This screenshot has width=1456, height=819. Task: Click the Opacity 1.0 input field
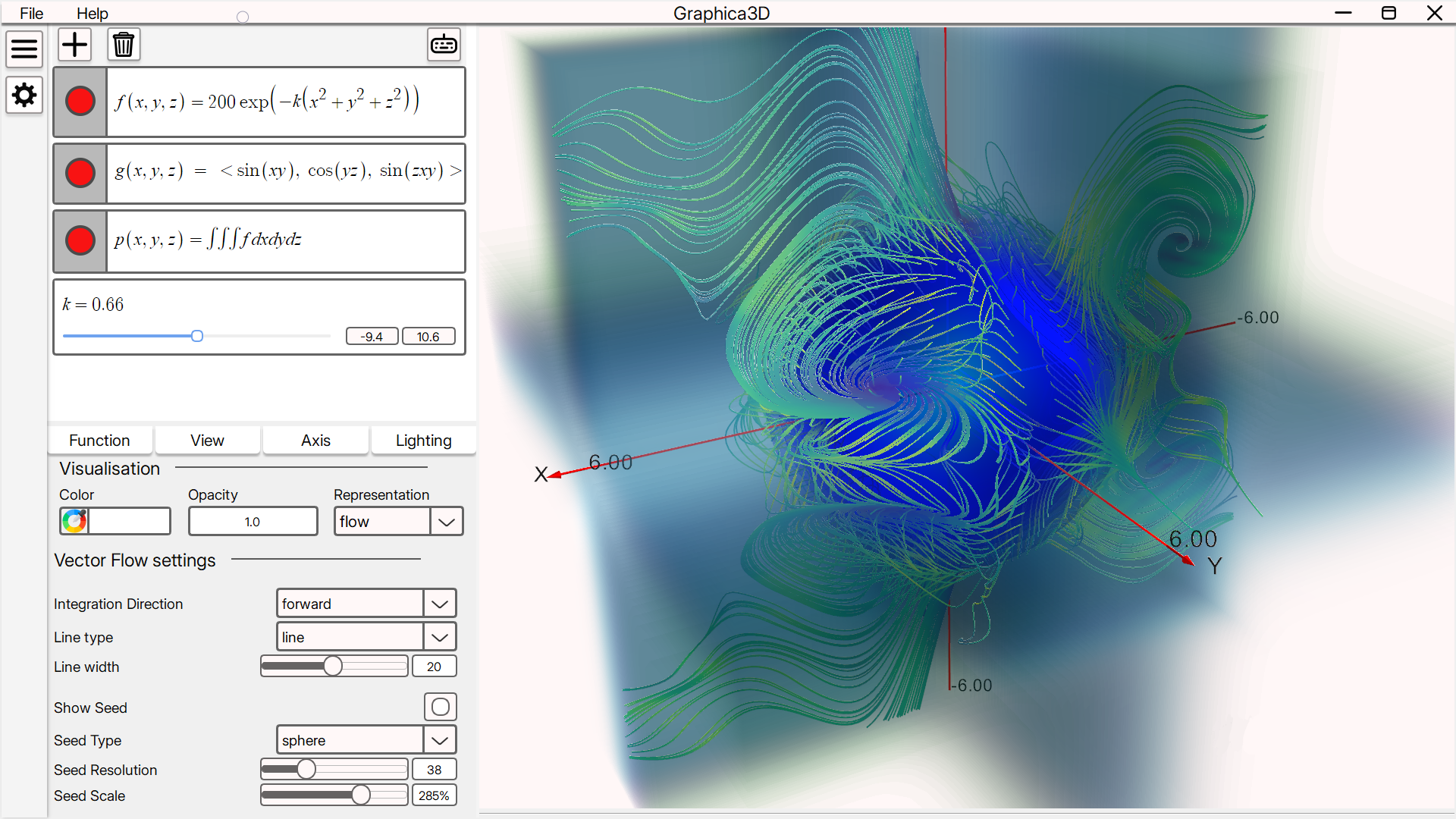tap(253, 521)
